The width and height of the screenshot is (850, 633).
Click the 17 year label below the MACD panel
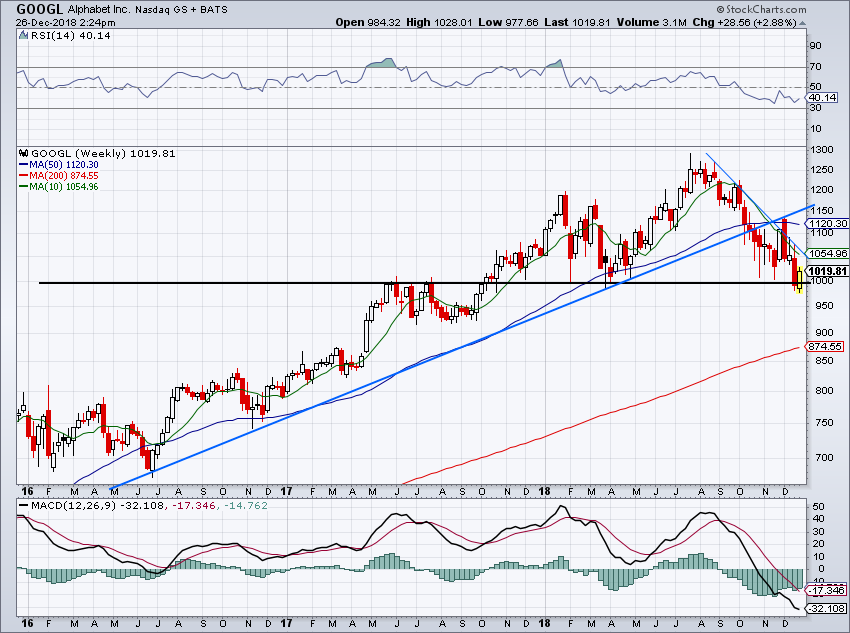(x=286, y=623)
